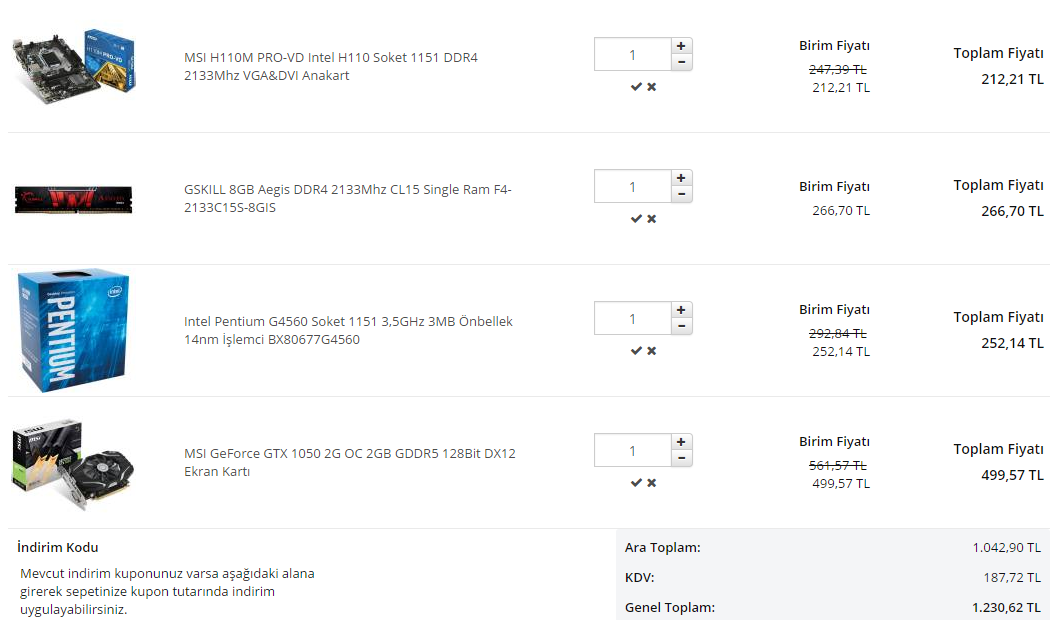Click quantity field for GSKILL 8GB RAM
This screenshot has width=1055, height=620.
(632, 186)
